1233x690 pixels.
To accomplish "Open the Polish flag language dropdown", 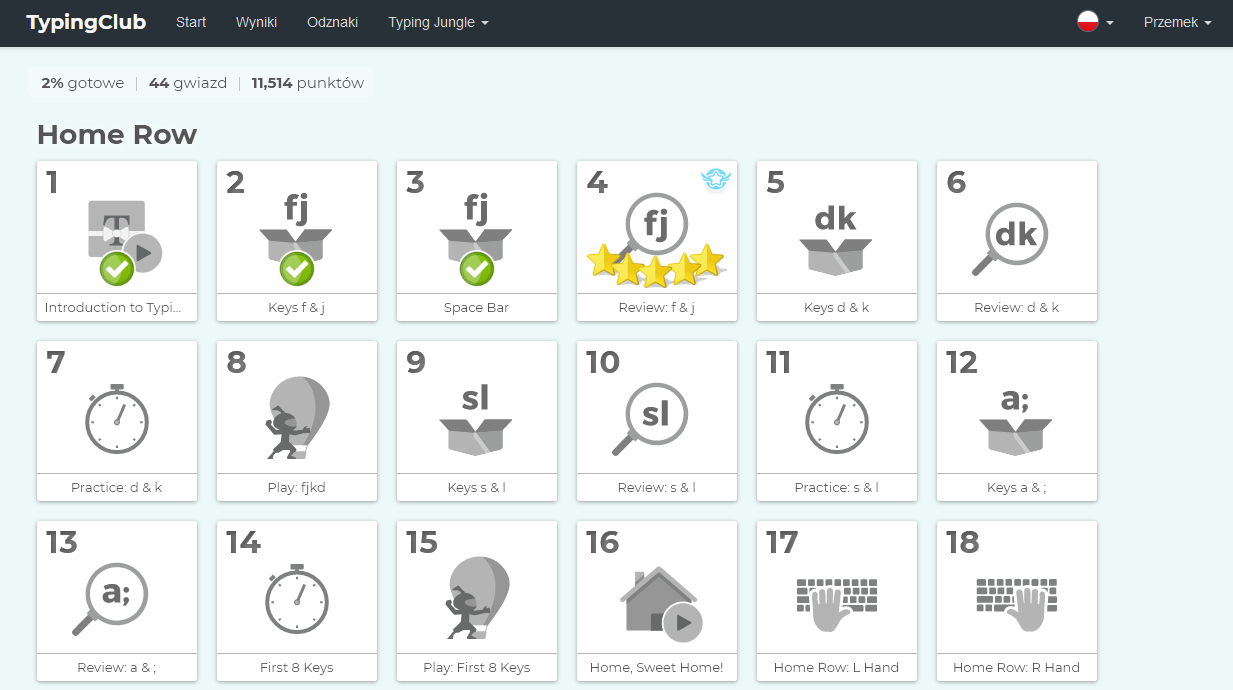I will (1094, 22).
